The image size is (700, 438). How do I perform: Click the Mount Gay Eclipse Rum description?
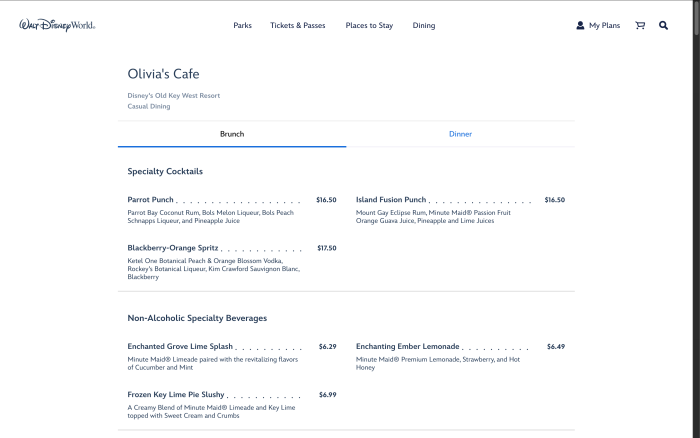coord(433,217)
